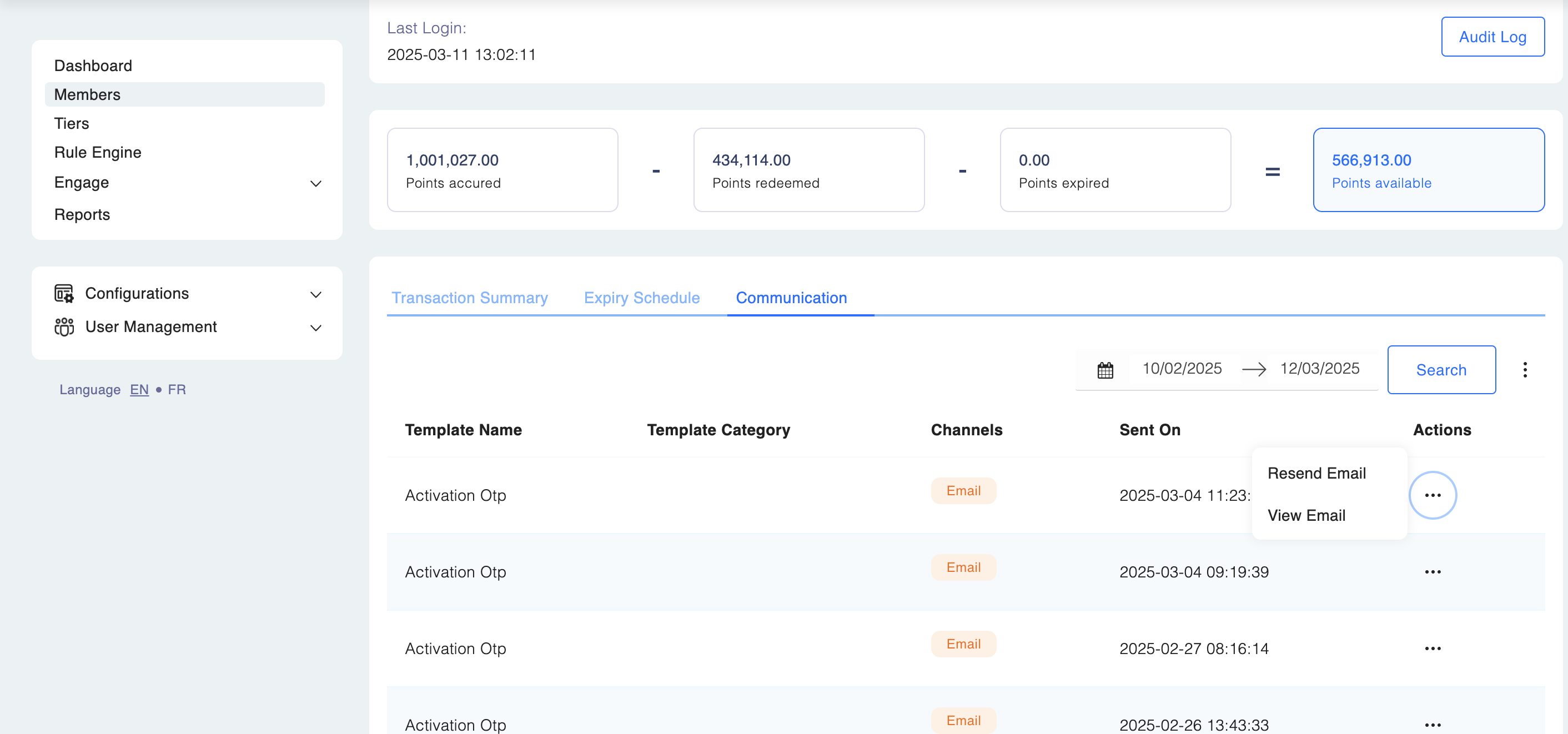Expand the User Management chevron
Screen dimensions: 1568x734
pyautogui.click(x=315, y=328)
